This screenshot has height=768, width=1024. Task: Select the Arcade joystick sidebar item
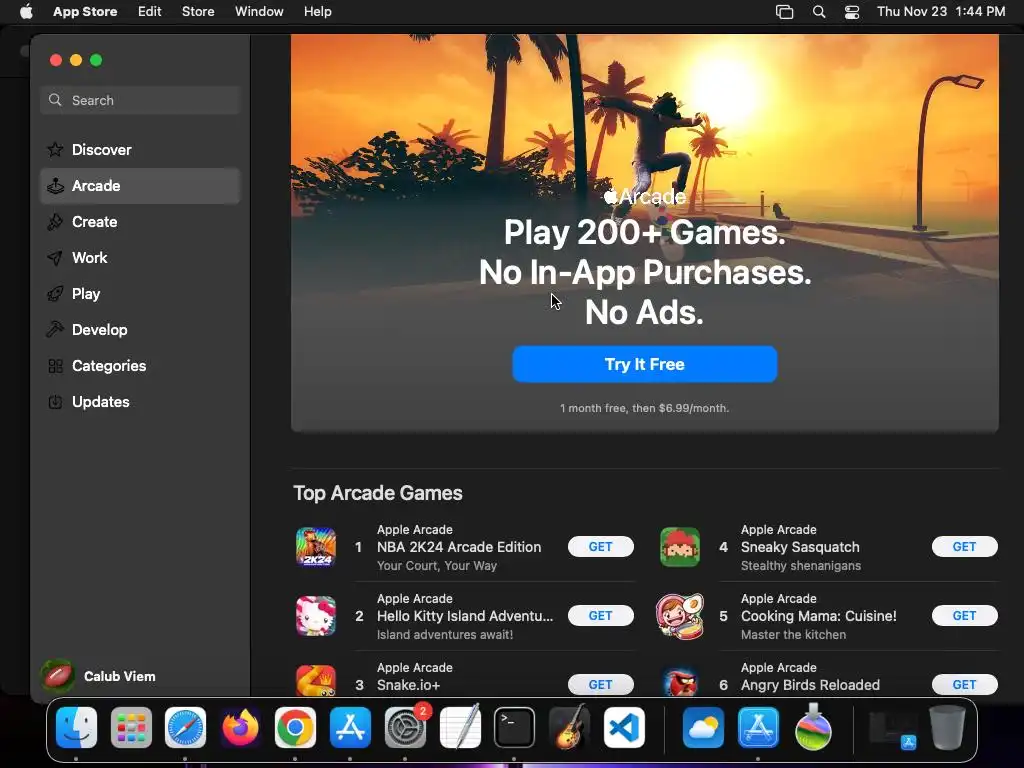(x=140, y=186)
